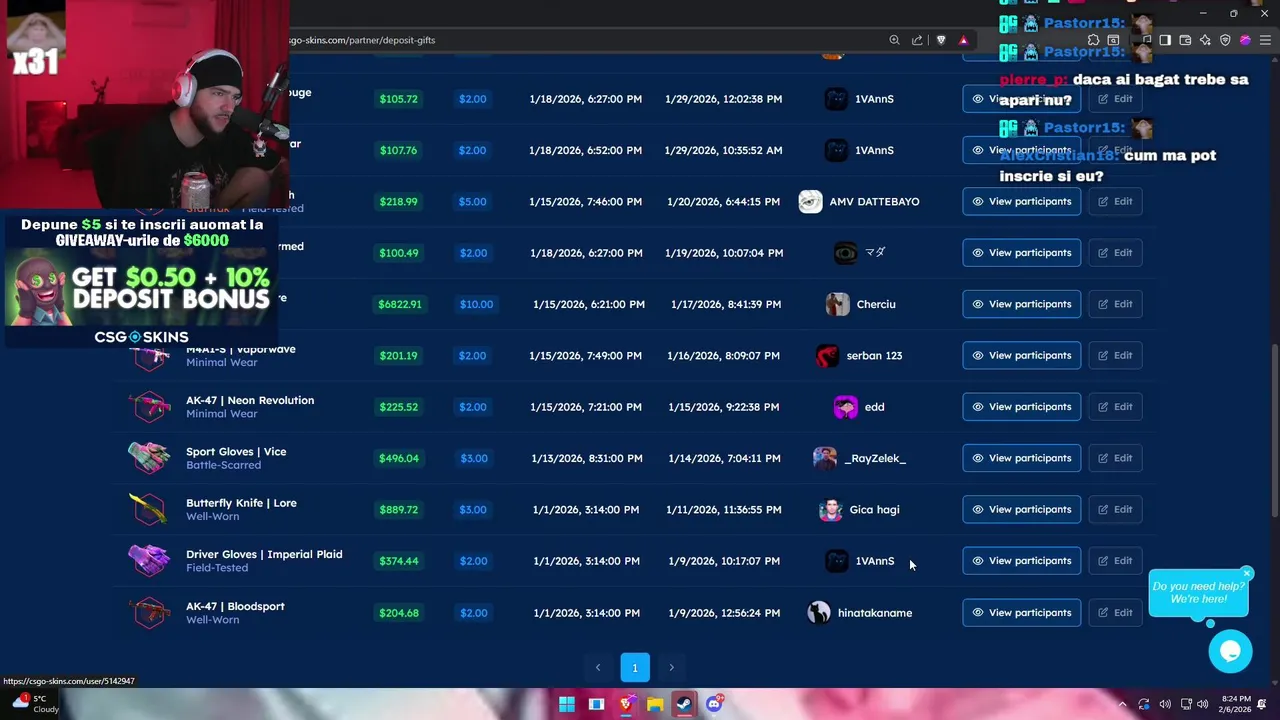
Task: View participants for Cherciu's $6822.91 gift
Action: (1021, 304)
